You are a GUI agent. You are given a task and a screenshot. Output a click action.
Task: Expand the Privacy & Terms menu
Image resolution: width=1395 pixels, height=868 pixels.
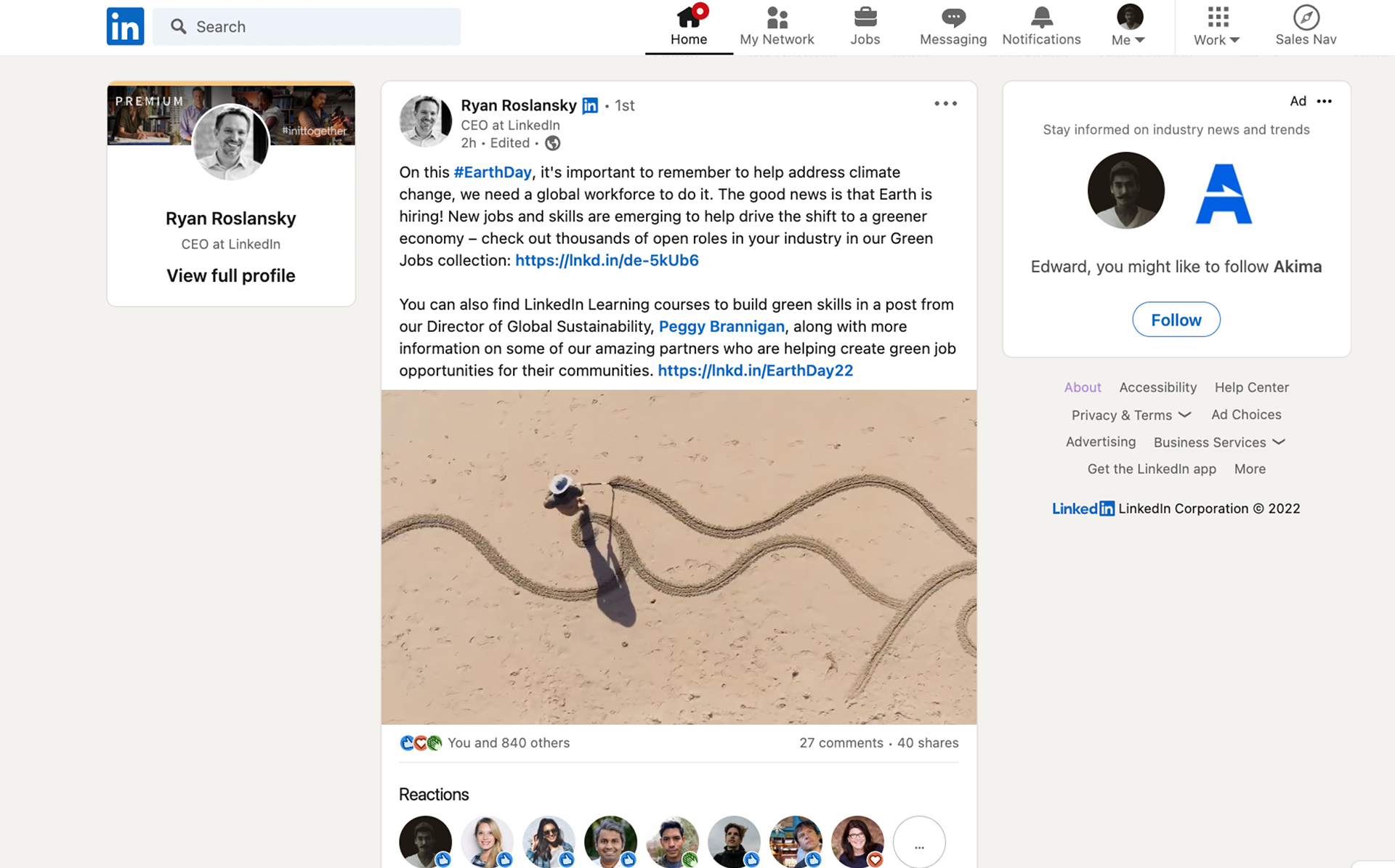[1131, 415]
